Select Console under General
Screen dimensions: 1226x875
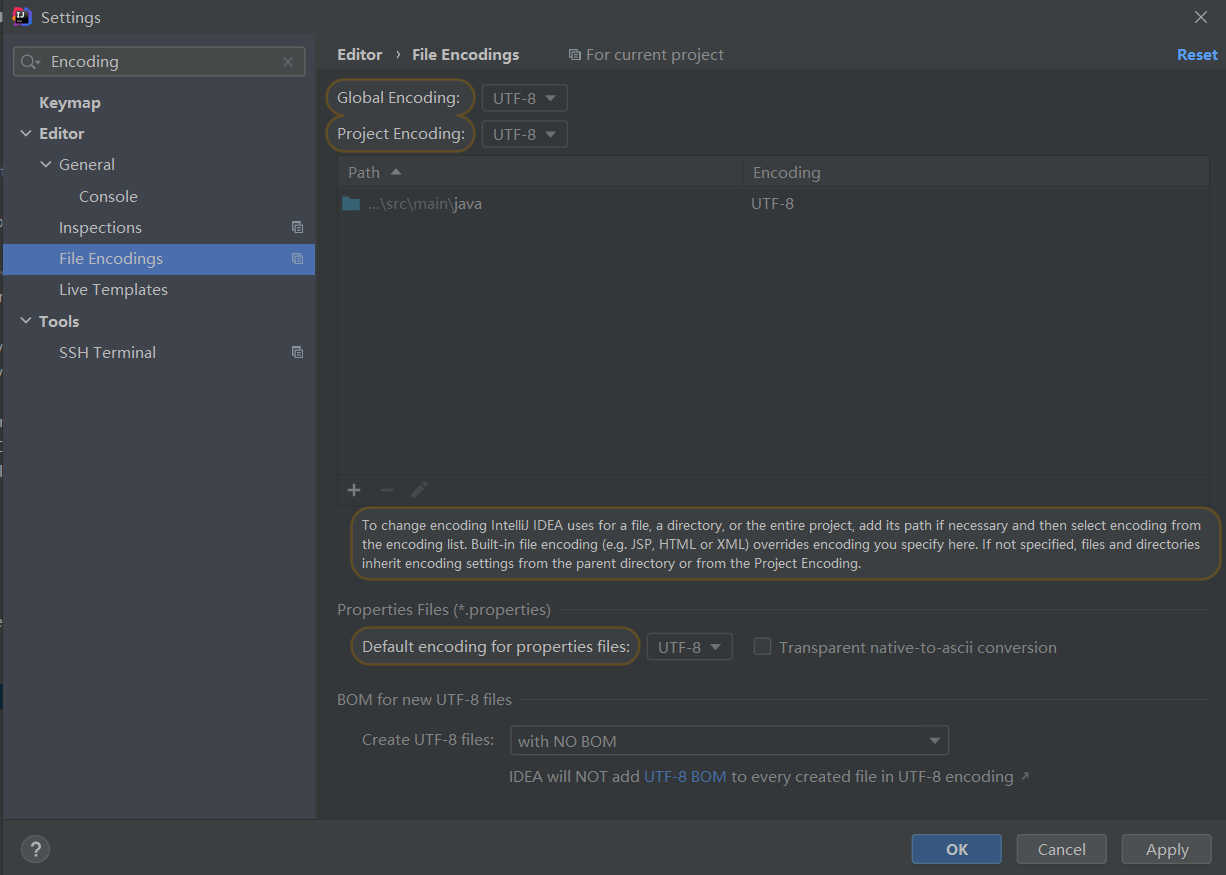pos(109,196)
